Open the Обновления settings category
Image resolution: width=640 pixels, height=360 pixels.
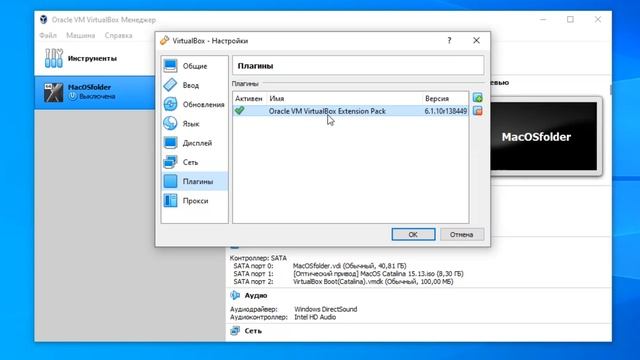click(x=194, y=104)
